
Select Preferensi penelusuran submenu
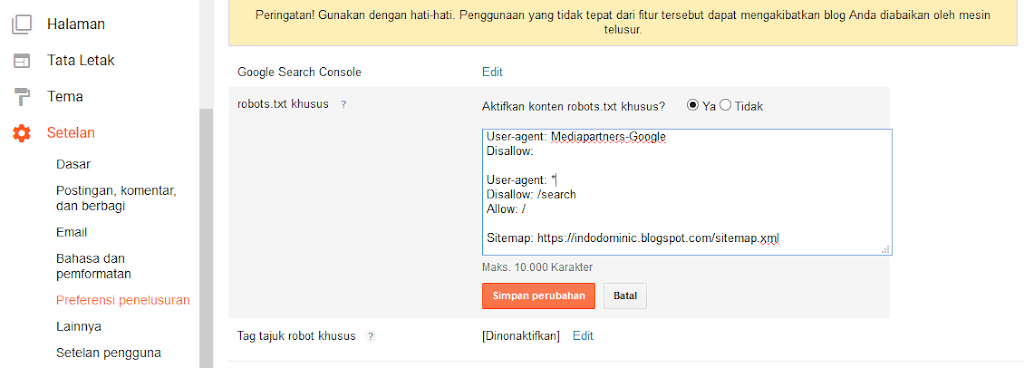tap(123, 300)
